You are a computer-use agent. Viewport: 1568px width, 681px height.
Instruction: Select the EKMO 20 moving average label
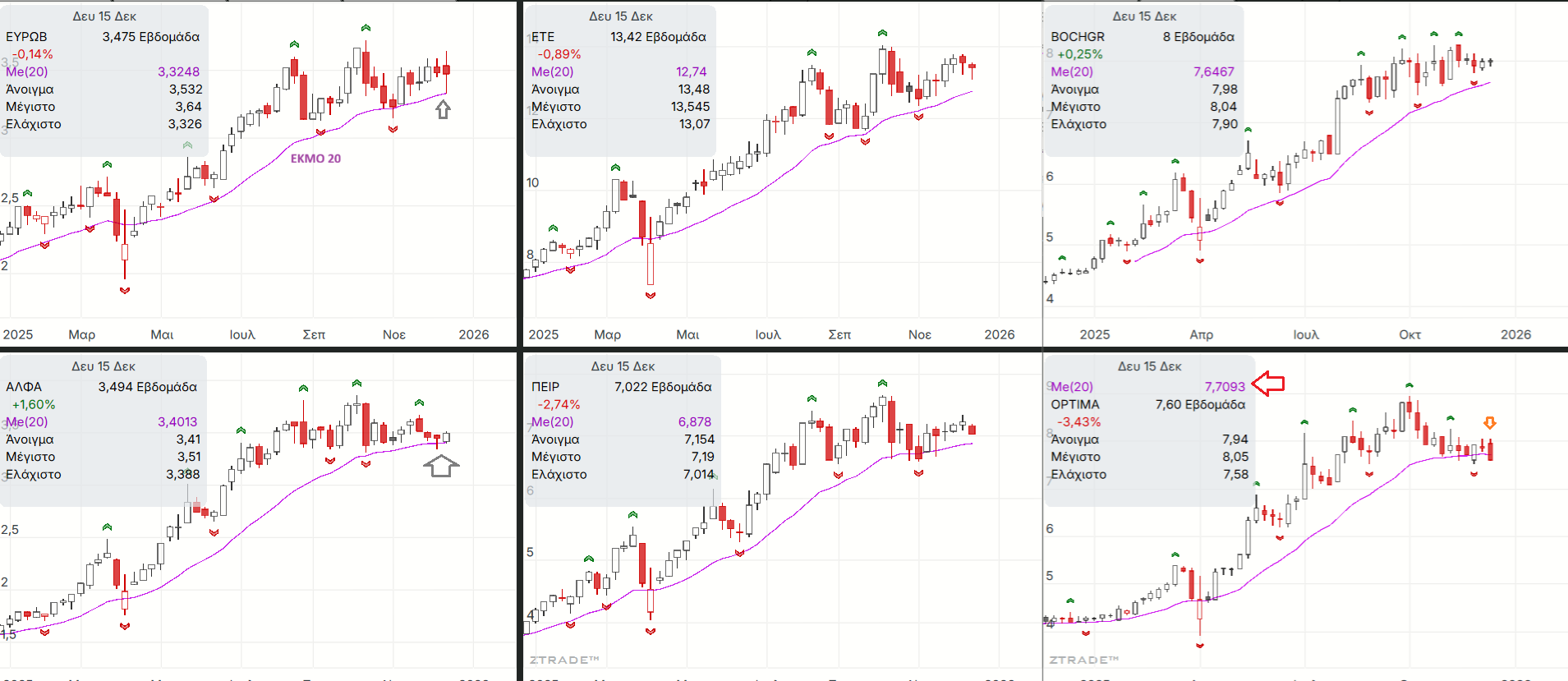[315, 159]
